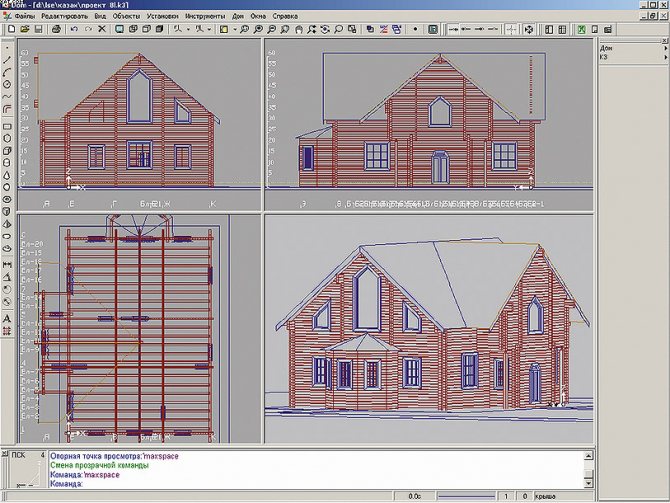Image resolution: width=670 pixels, height=503 pixels.
Task: Open the Дом menu in menu bar
Action: point(238,16)
